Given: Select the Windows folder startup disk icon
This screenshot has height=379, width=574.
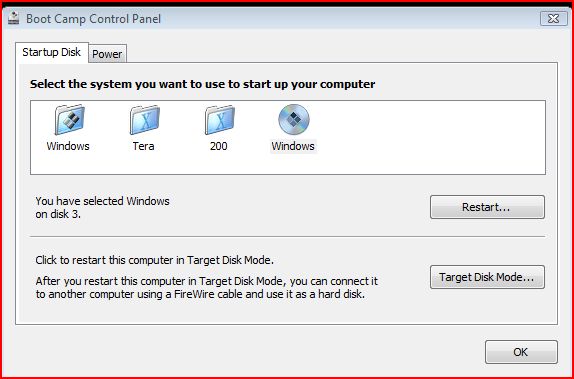Looking at the screenshot, I should pyautogui.click(x=70, y=120).
